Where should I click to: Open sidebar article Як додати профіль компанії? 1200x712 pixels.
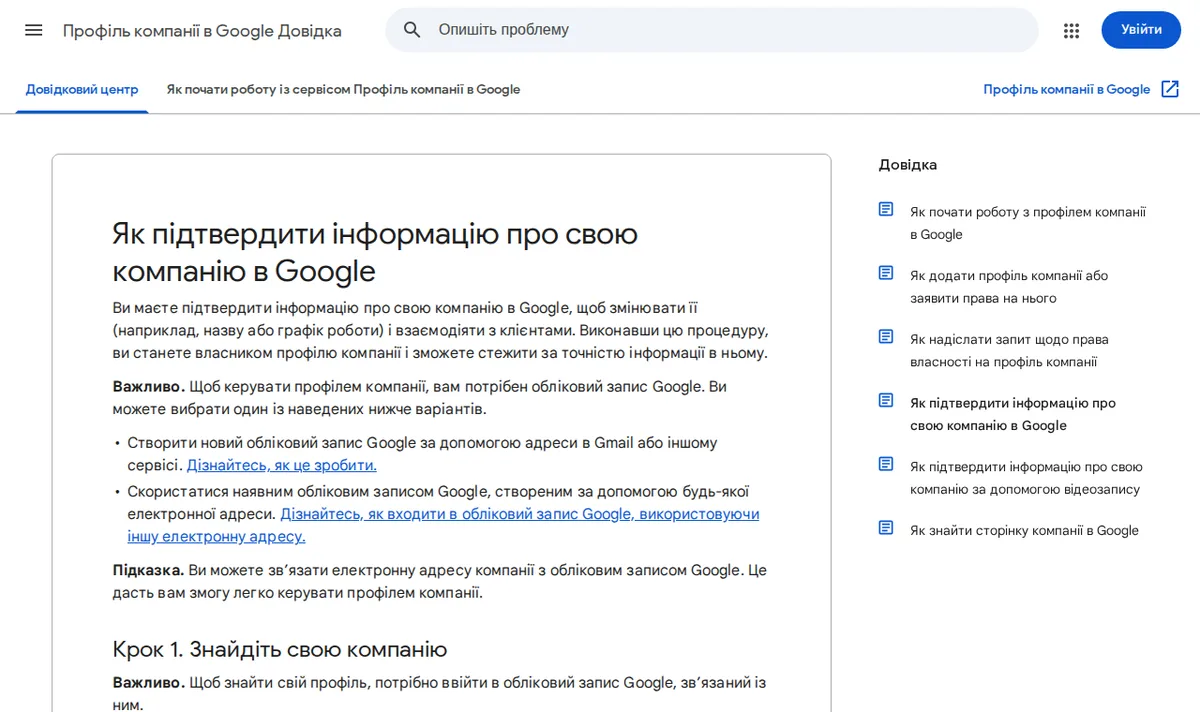tap(1009, 287)
